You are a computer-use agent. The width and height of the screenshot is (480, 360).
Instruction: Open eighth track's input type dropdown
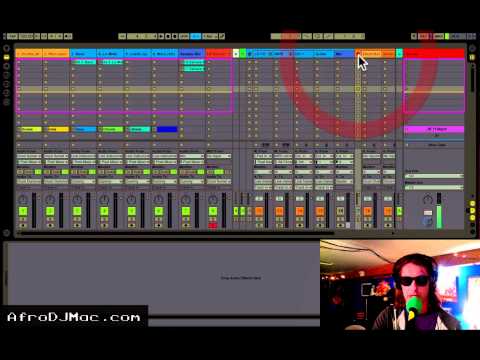click(x=219, y=156)
